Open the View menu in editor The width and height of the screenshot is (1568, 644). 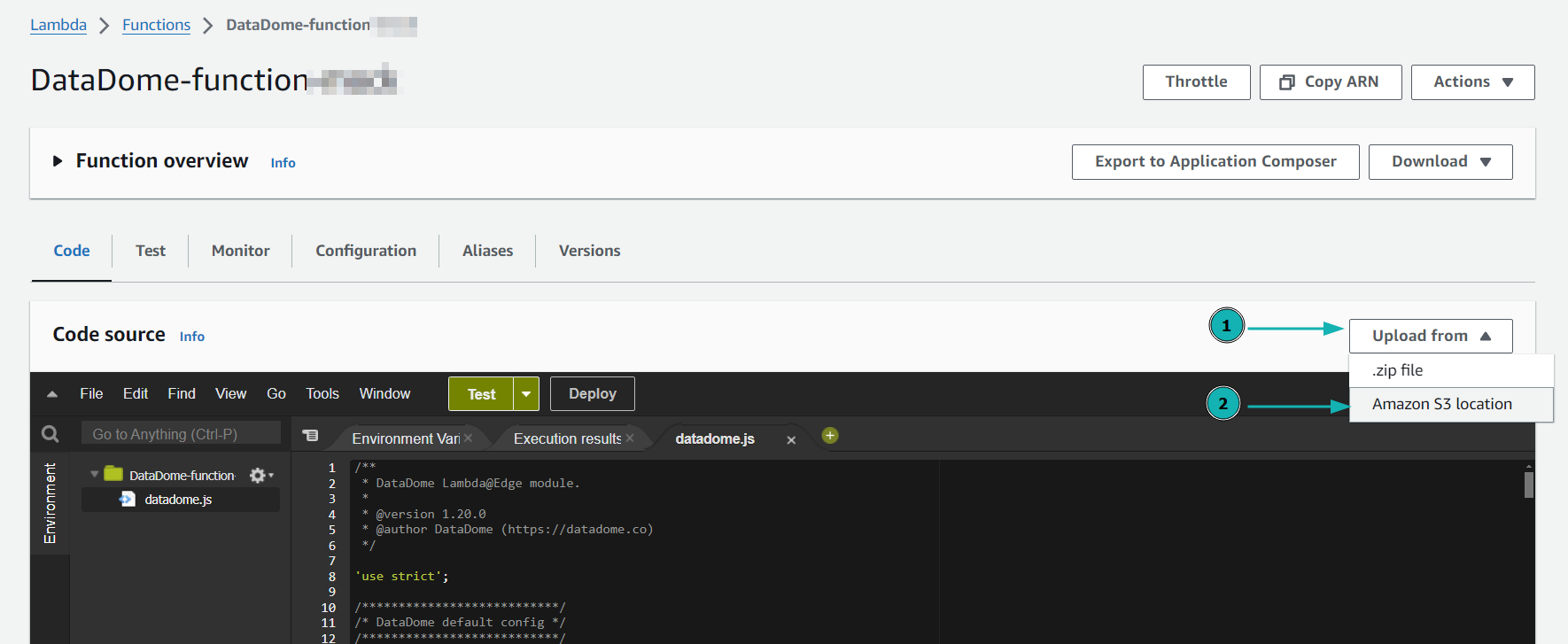click(x=230, y=393)
